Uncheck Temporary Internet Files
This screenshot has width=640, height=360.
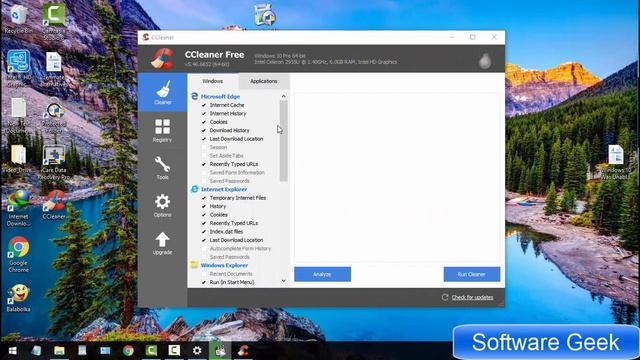(x=204, y=198)
